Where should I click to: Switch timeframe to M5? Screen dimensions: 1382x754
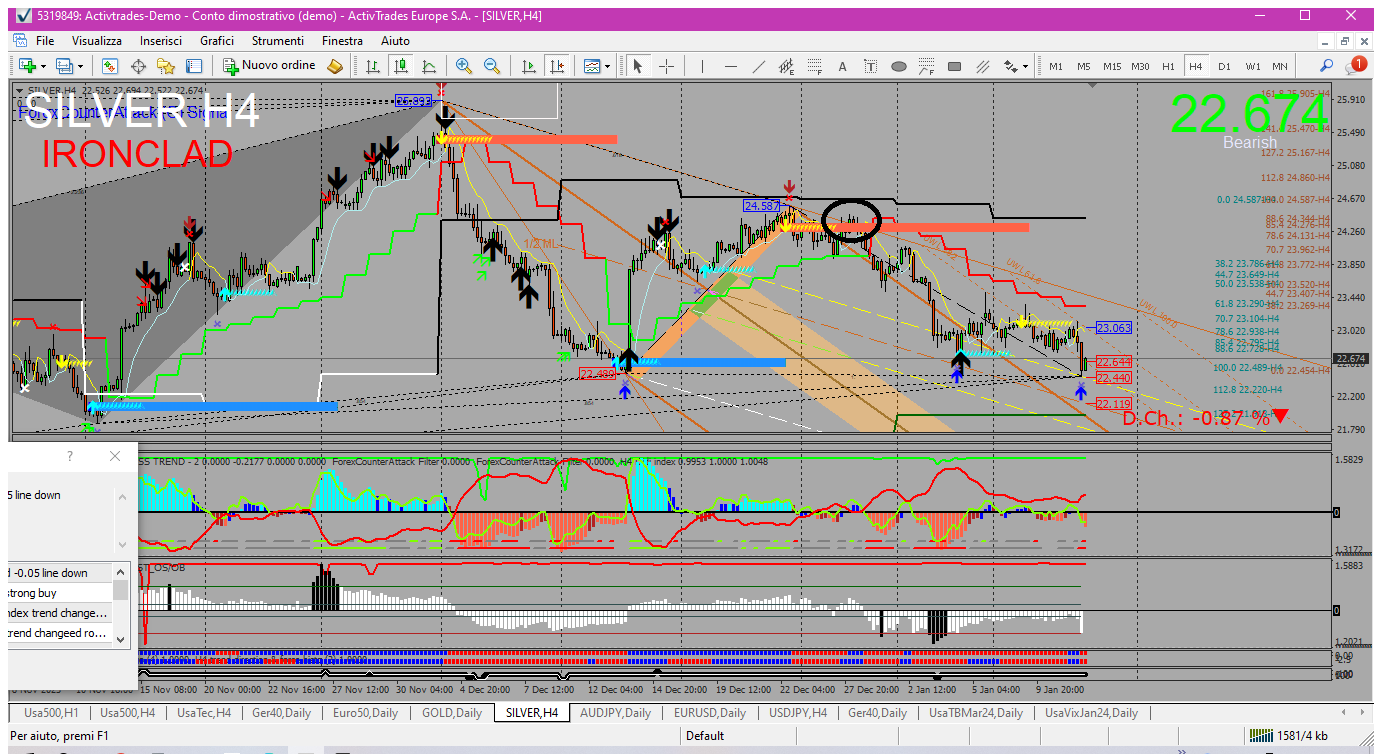[1084, 66]
